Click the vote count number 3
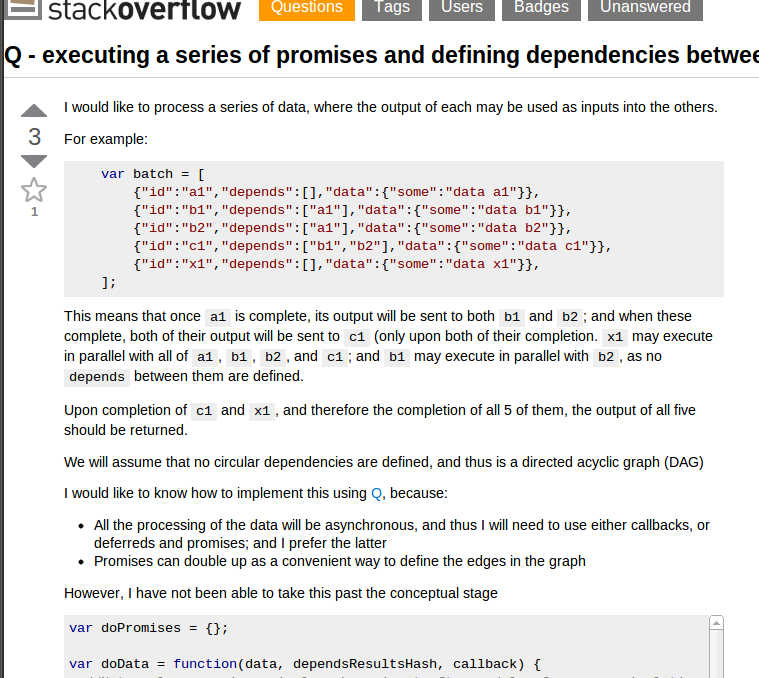 click(34, 137)
